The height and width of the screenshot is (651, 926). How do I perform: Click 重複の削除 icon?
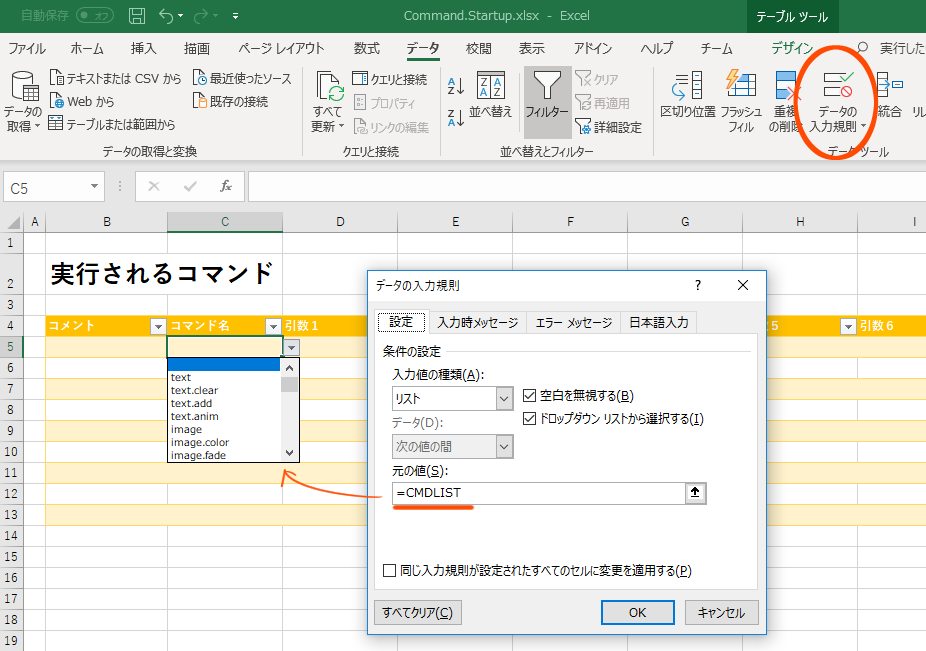click(785, 85)
